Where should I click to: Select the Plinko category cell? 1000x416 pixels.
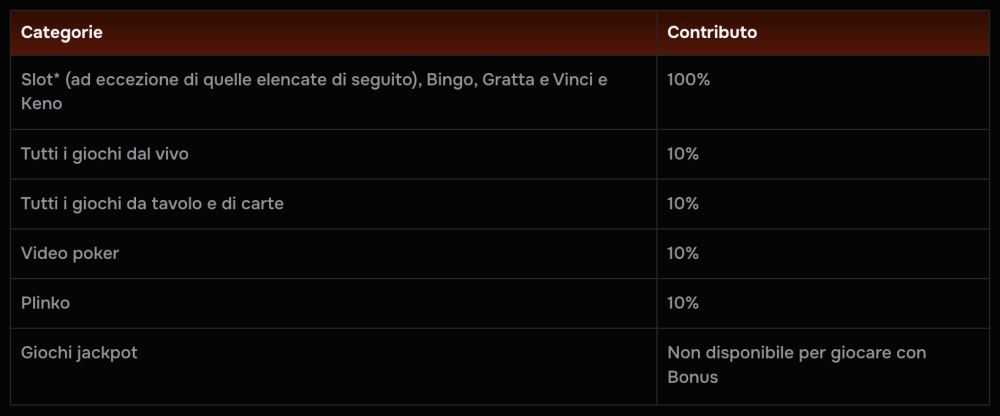click(334, 303)
